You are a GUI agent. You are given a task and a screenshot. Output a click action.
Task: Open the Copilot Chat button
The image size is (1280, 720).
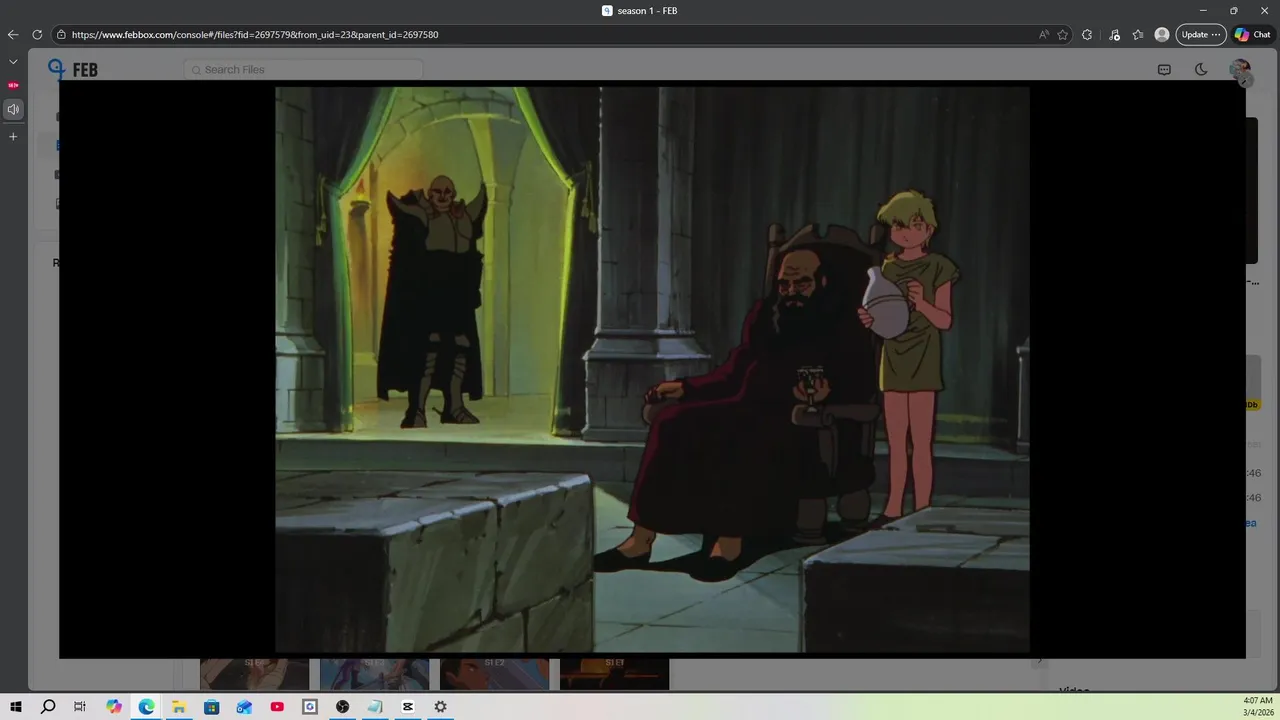point(1253,34)
